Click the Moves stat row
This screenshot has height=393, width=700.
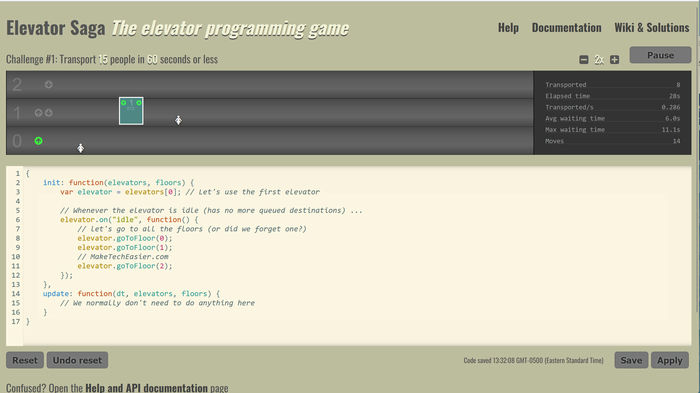[612, 141]
